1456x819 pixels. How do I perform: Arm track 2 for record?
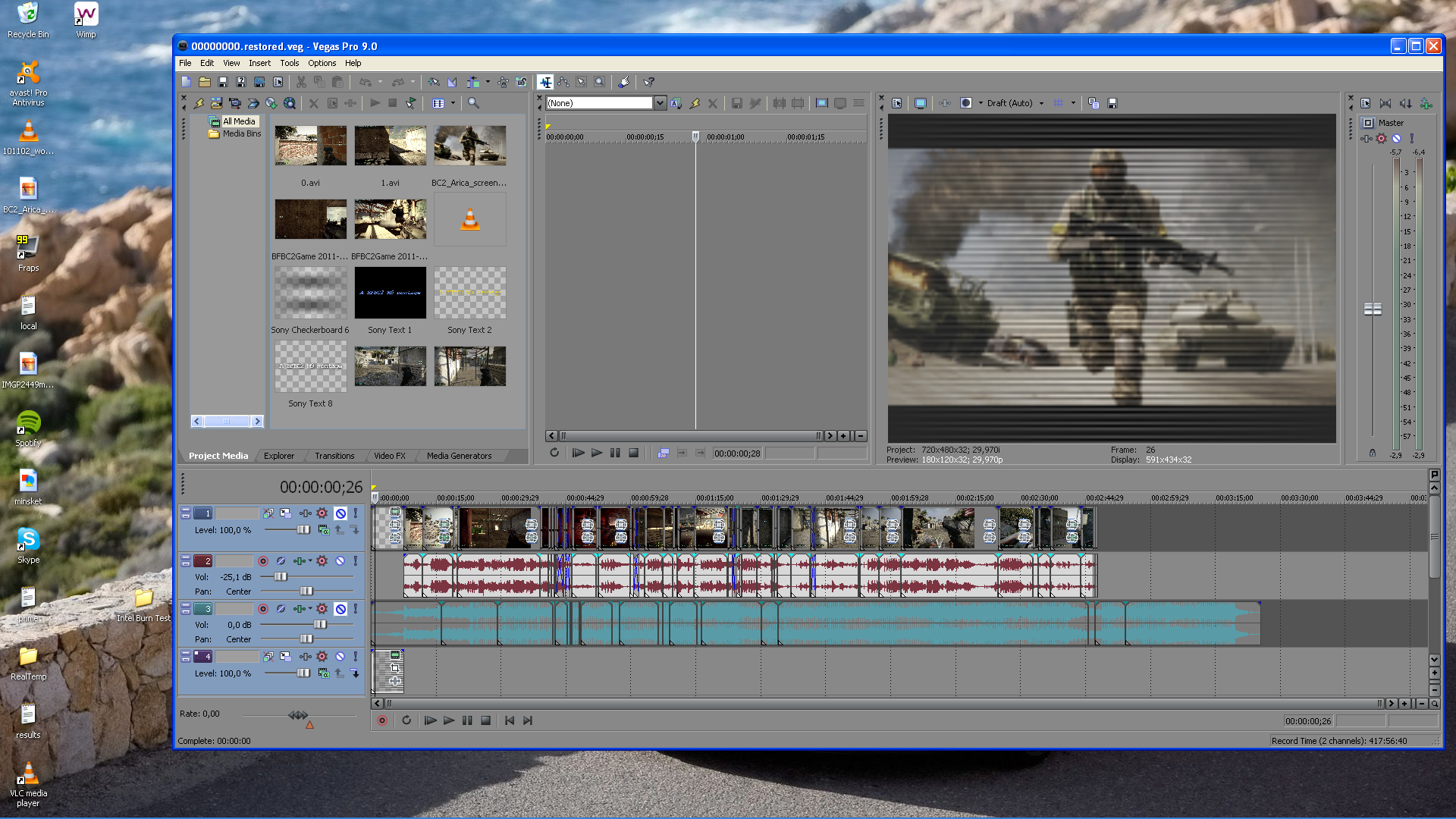coord(262,561)
